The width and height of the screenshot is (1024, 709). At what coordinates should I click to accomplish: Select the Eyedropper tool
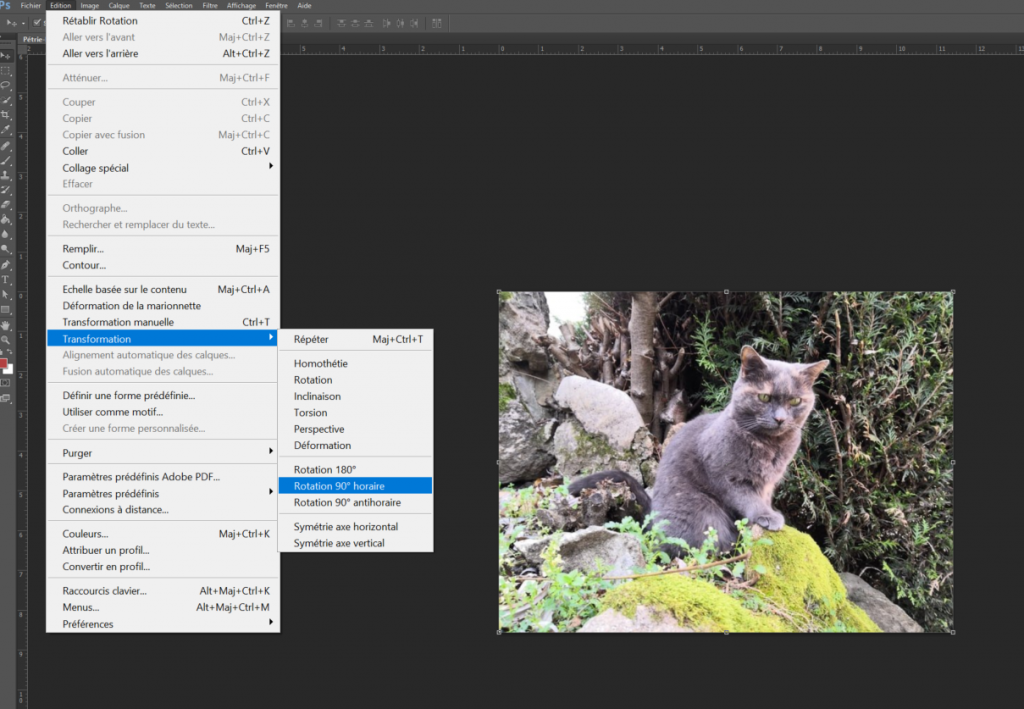6,129
